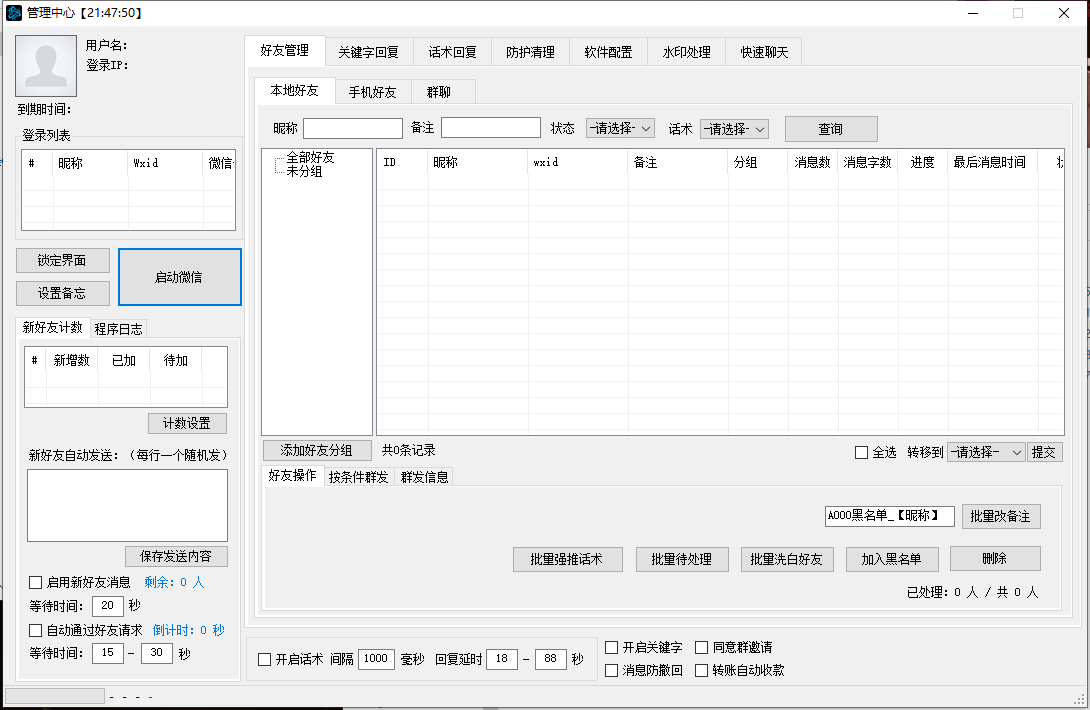Sort by 消息数 column header
Screen dimensions: 1090x710
(x=813, y=162)
